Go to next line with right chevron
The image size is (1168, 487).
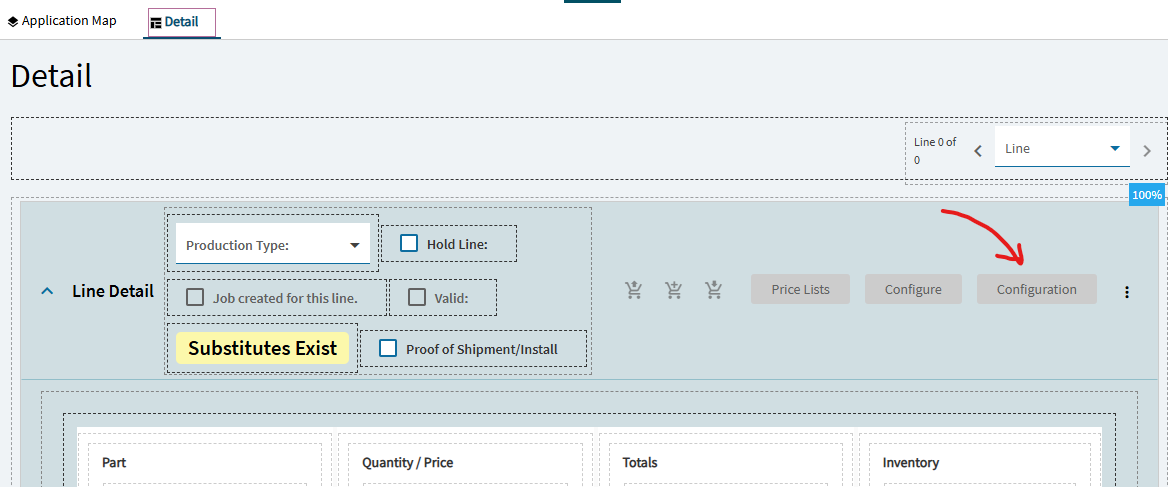coord(1146,150)
